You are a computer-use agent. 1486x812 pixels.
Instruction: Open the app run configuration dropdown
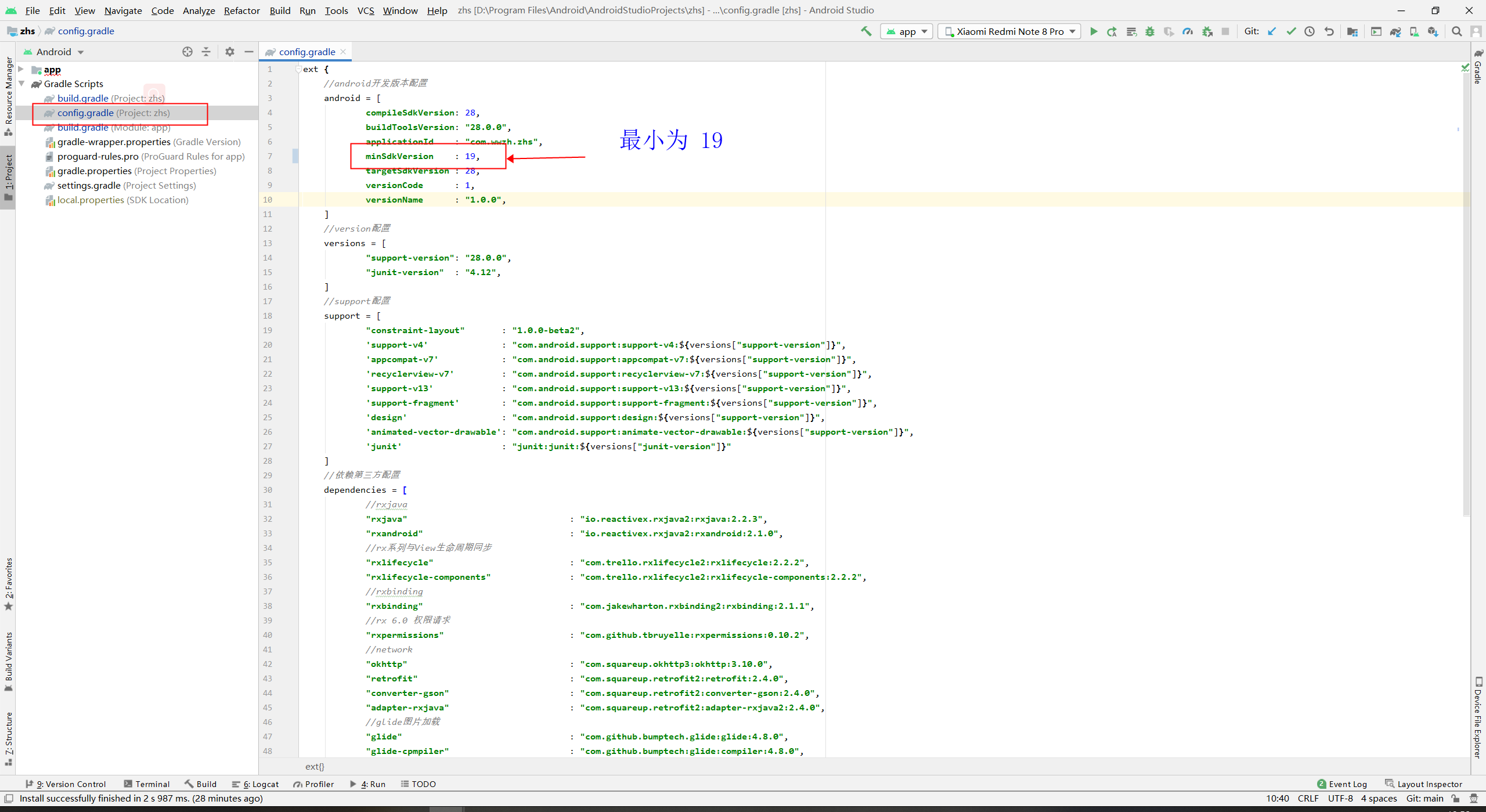point(907,31)
